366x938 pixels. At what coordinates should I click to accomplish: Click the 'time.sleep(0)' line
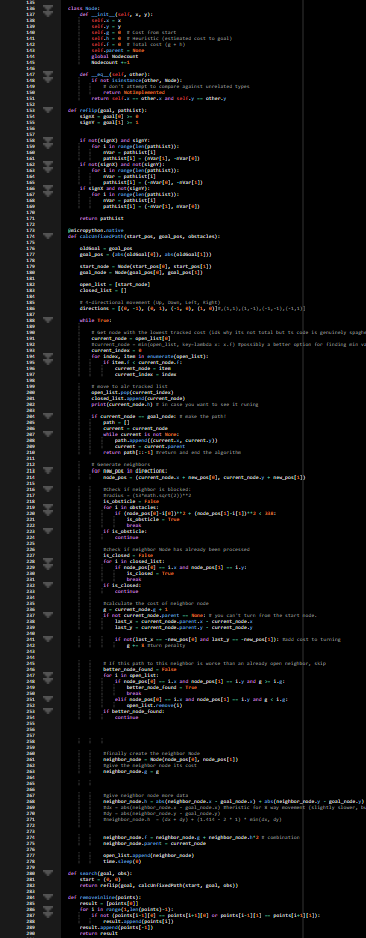(122, 861)
